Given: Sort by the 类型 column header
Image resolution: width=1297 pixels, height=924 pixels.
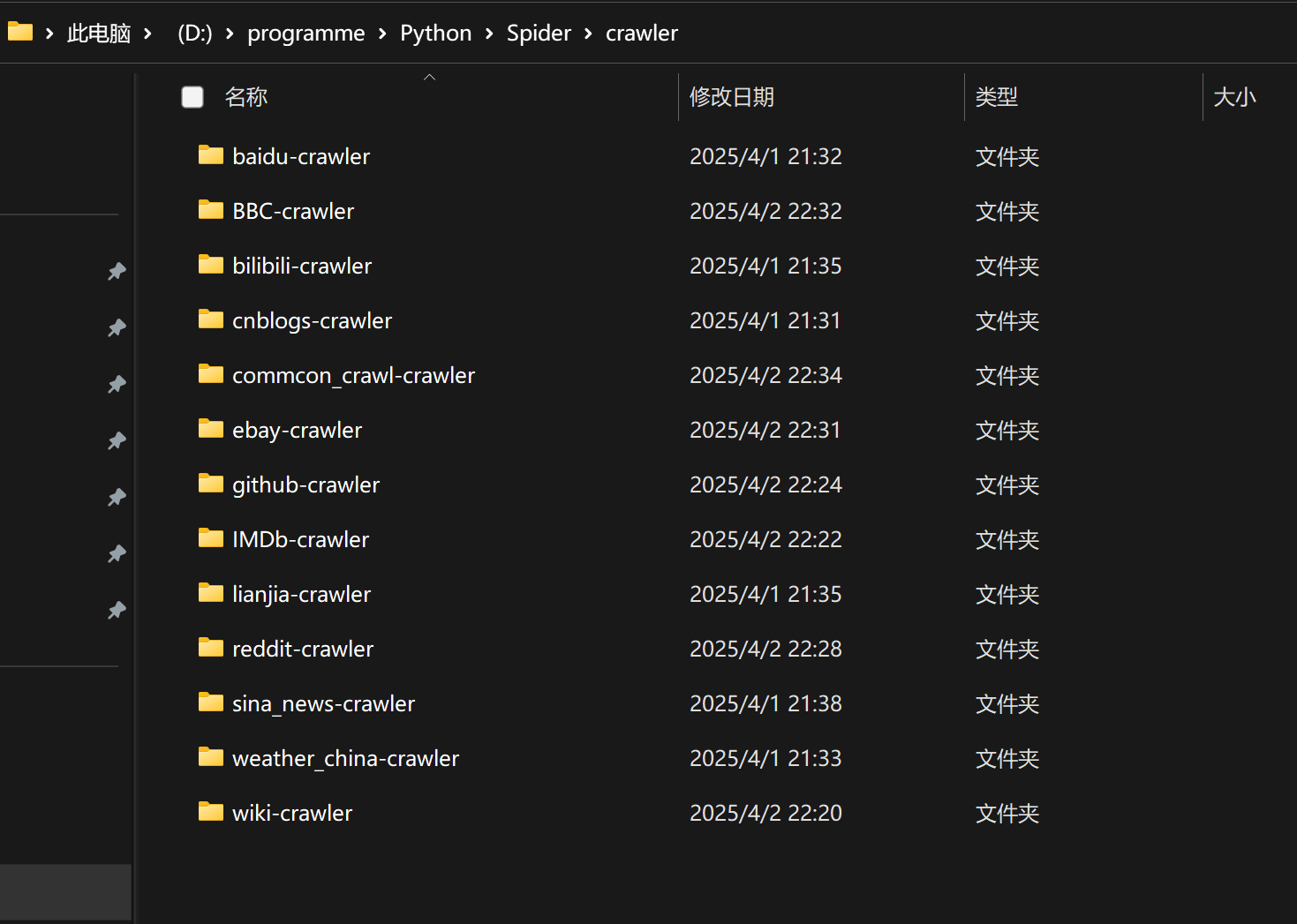Looking at the screenshot, I should [997, 97].
